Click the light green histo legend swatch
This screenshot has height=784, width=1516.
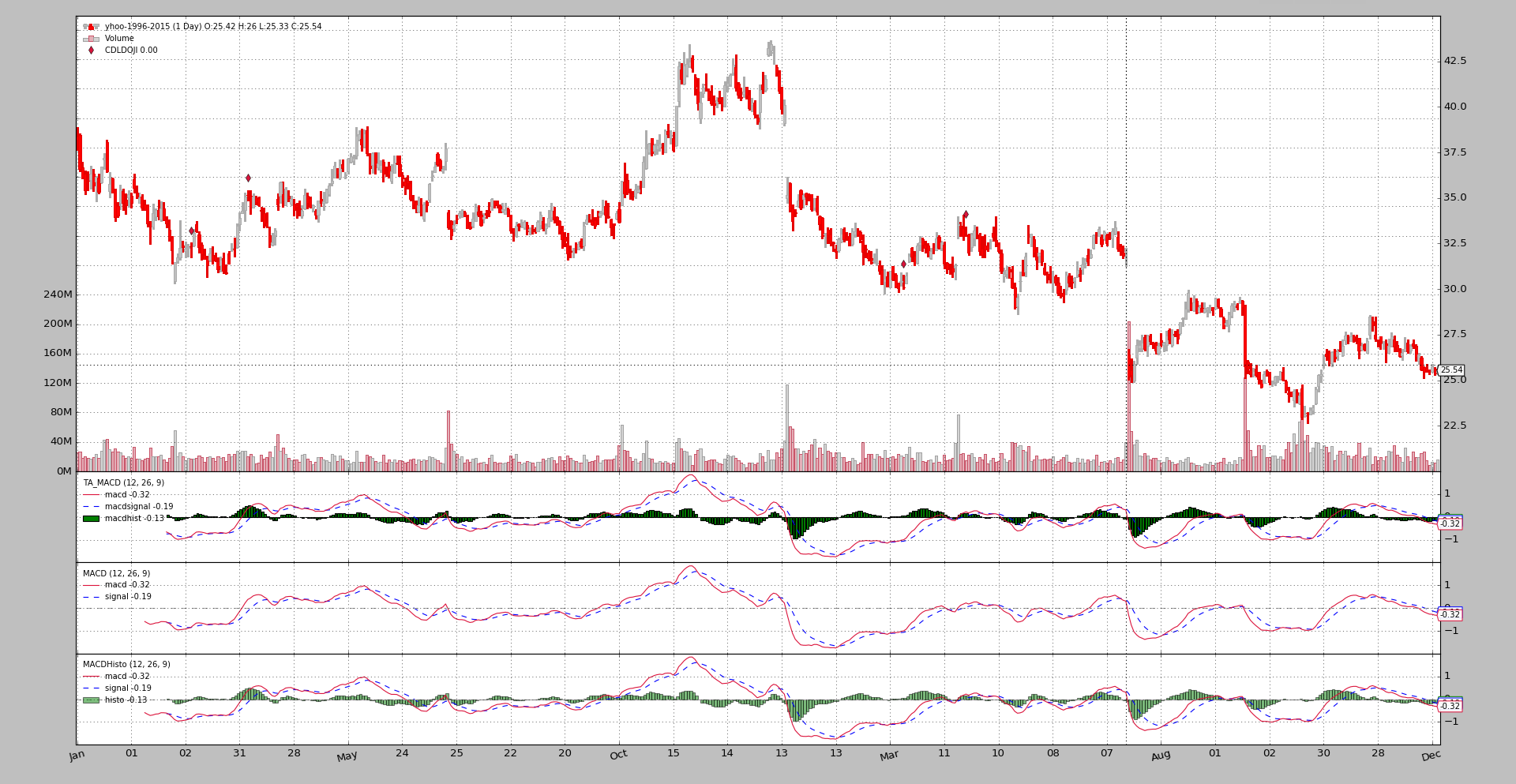click(x=91, y=700)
